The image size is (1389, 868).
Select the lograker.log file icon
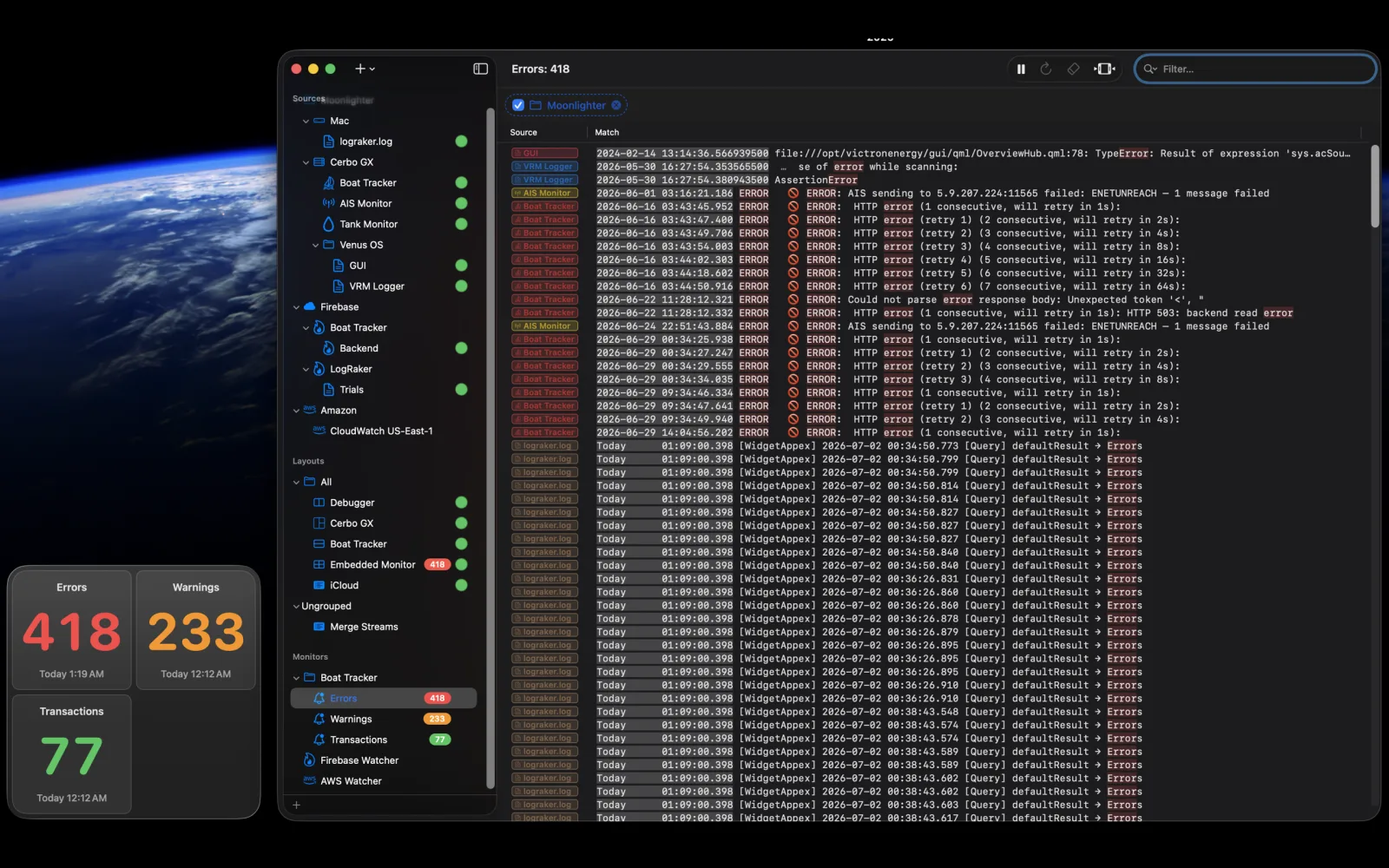[328, 141]
